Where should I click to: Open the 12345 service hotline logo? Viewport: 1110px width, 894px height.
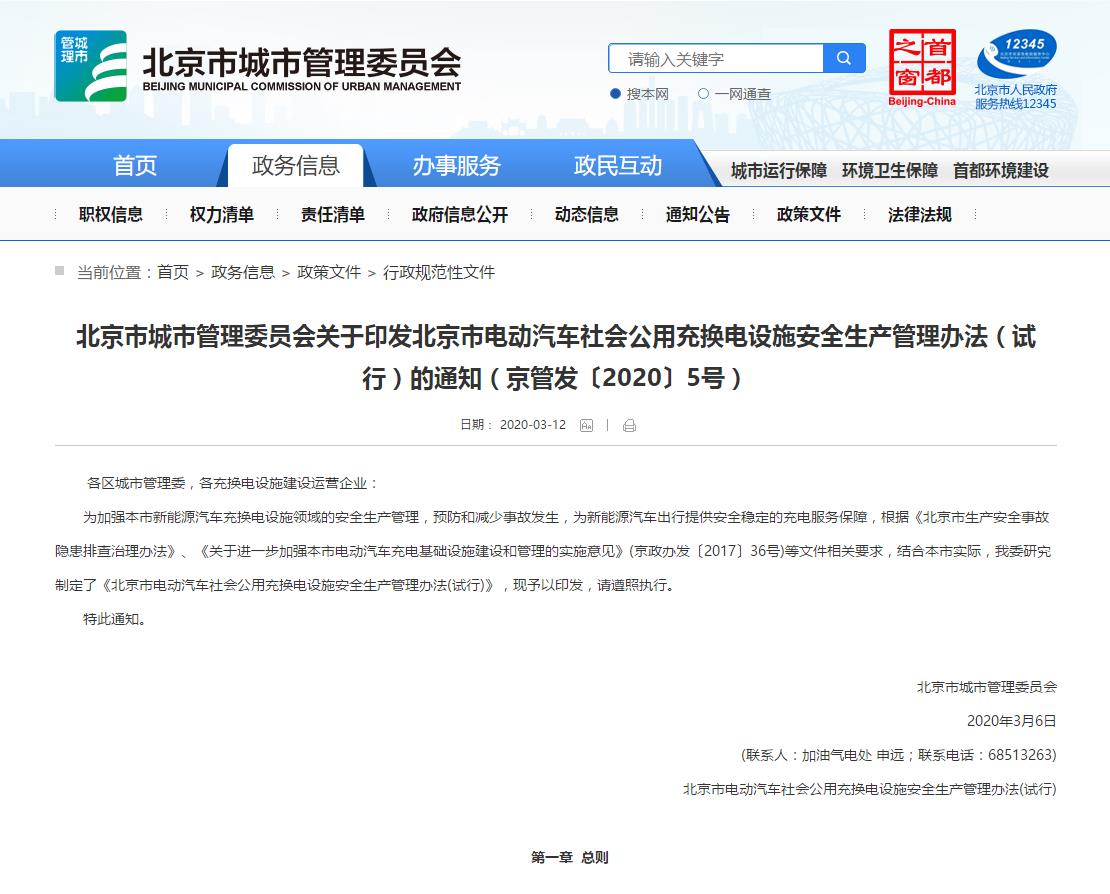coord(1016,53)
